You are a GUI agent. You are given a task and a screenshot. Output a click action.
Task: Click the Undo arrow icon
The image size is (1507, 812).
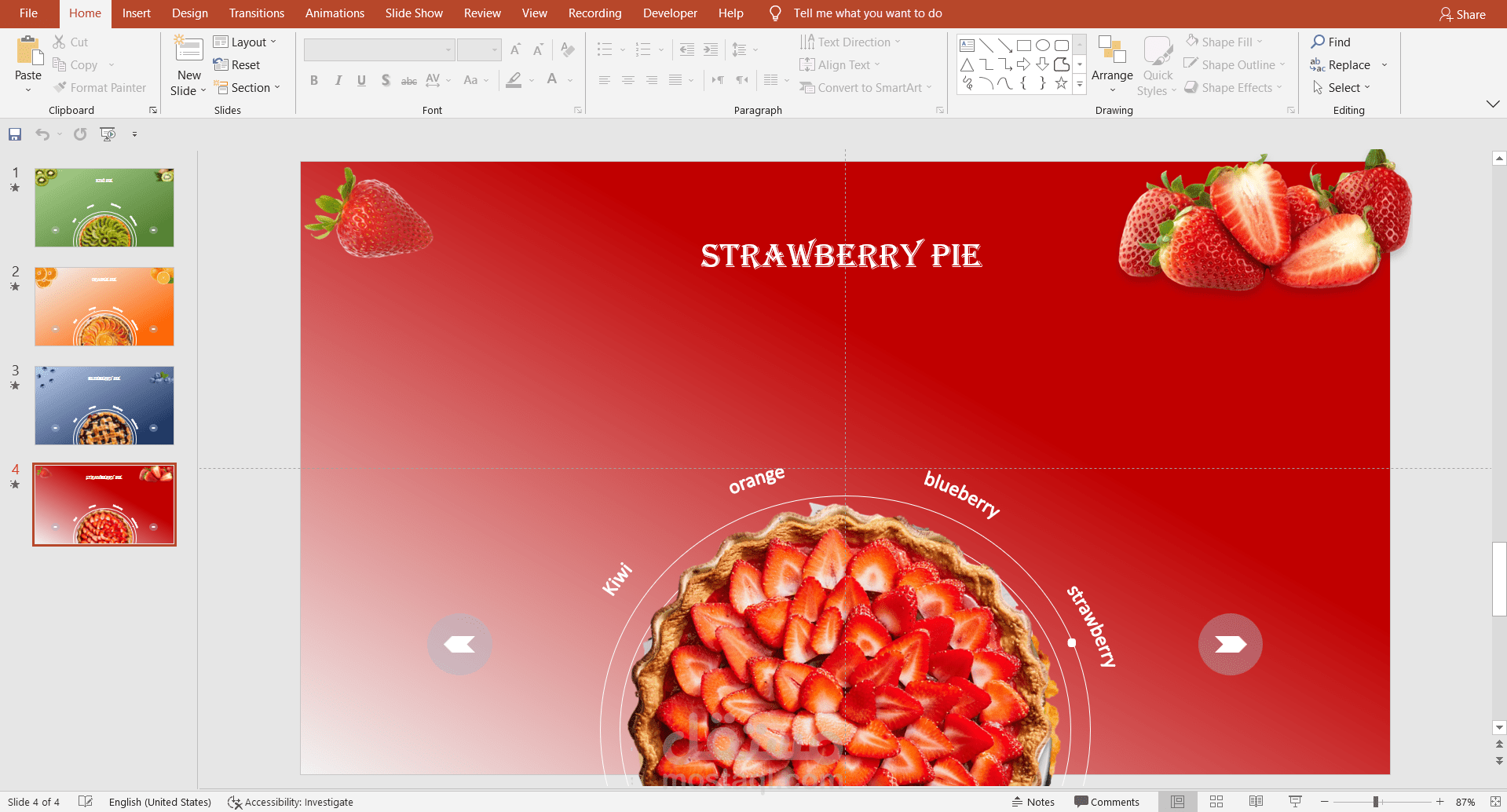[x=42, y=134]
